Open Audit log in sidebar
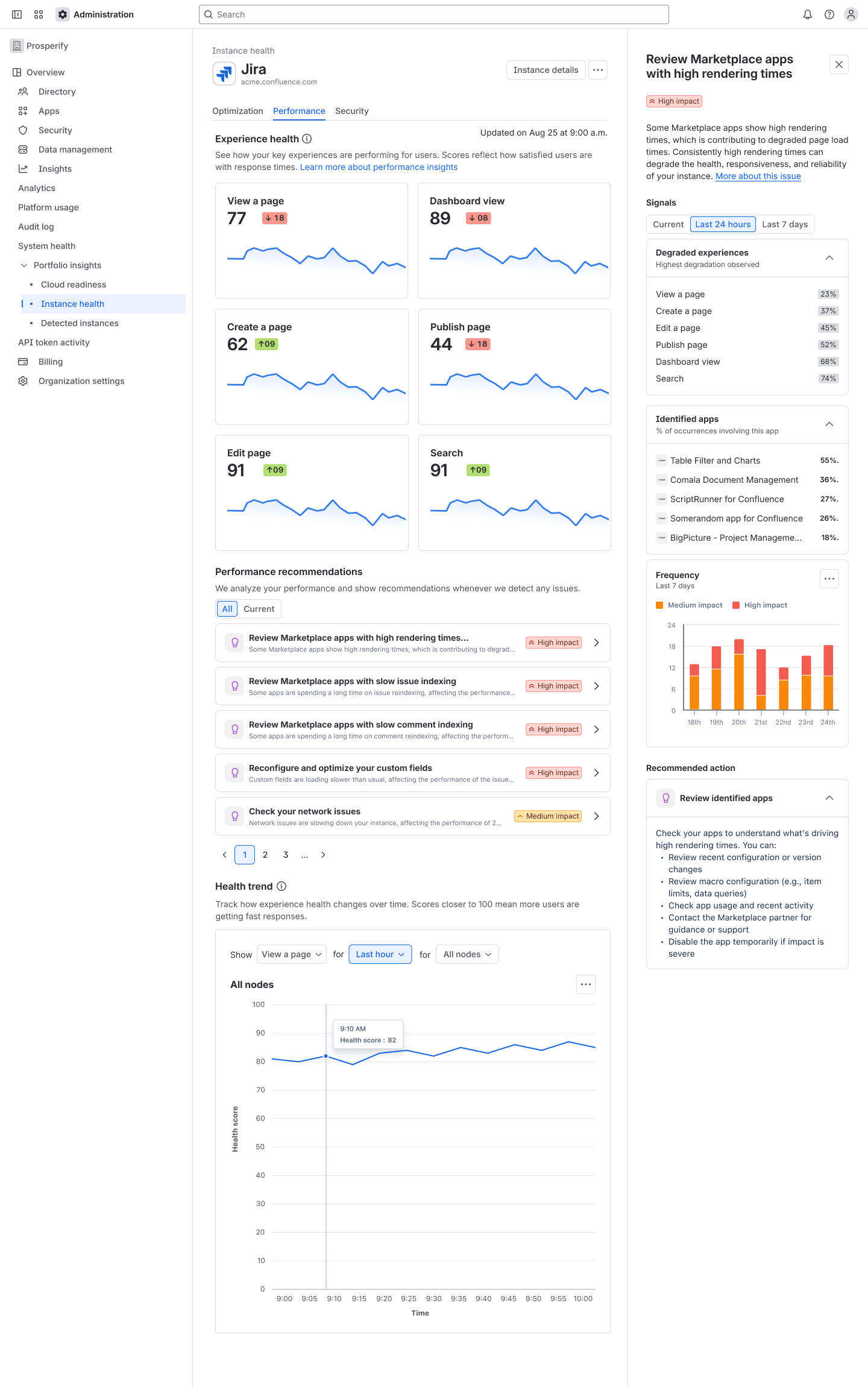Image resolution: width=868 pixels, height=1387 pixels. [36, 227]
